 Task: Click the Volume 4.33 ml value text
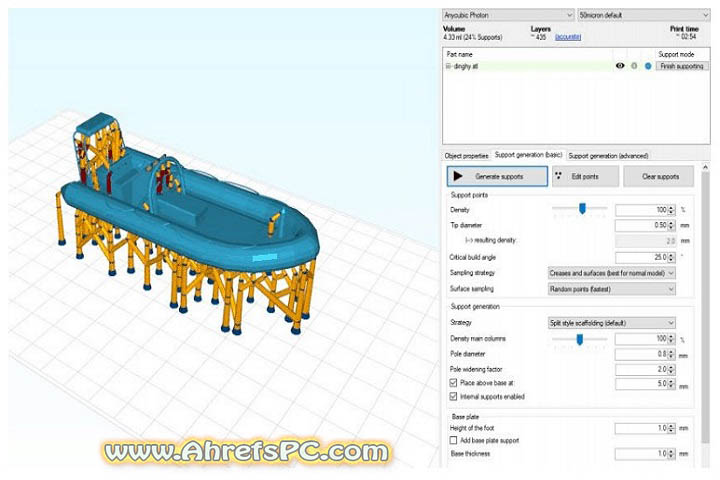click(472, 37)
